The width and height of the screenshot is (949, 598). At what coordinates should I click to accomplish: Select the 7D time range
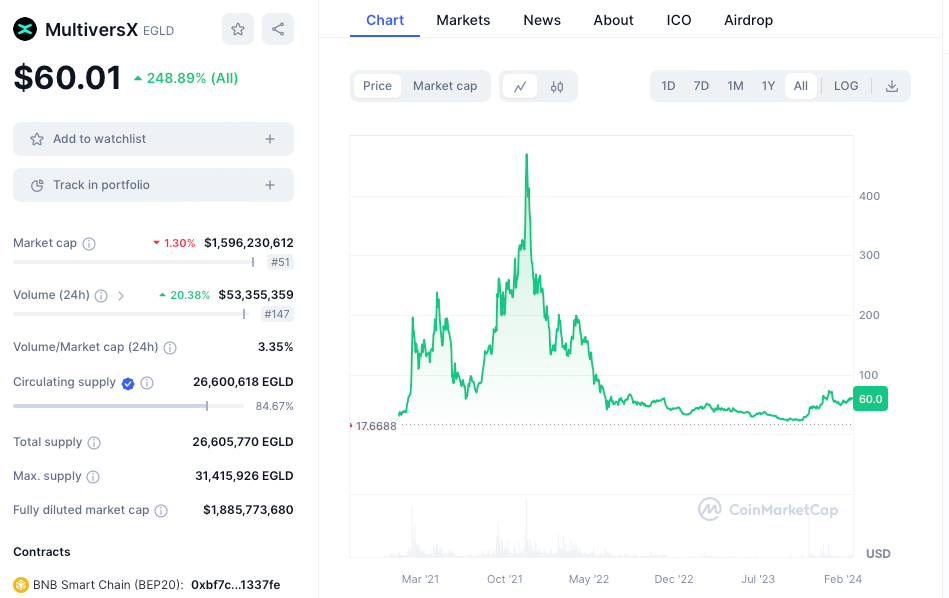[x=701, y=86]
